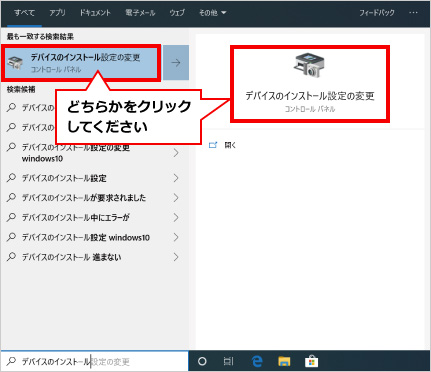Expand chevron for デバイスのインストール設定 suggestion

pyautogui.click(x=176, y=178)
